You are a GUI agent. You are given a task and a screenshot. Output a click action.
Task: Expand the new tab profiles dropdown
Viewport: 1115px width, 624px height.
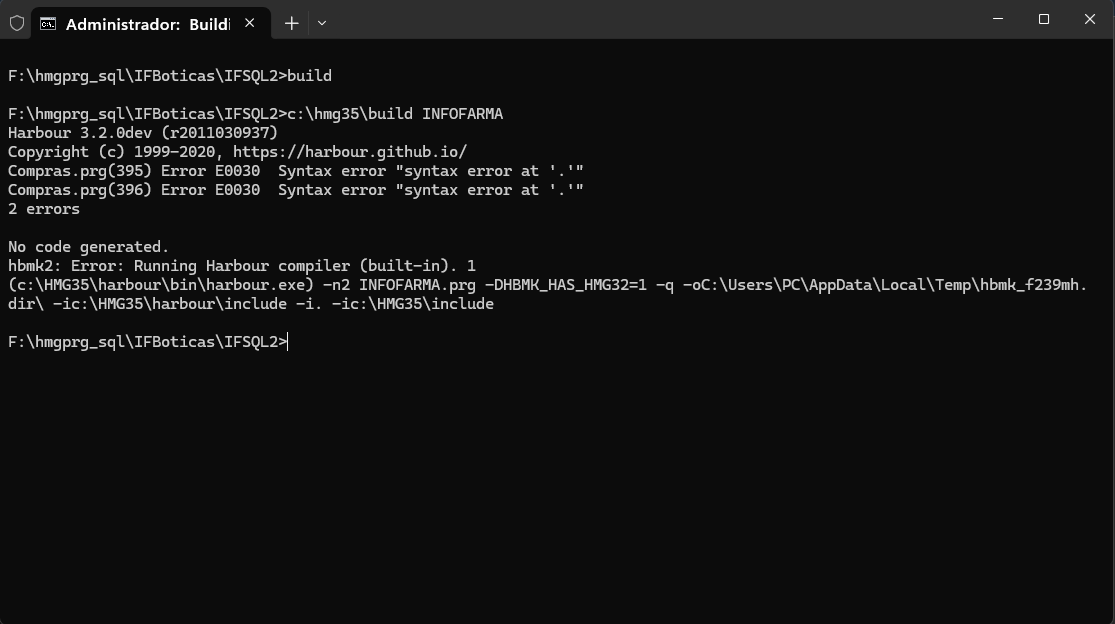pyautogui.click(x=322, y=23)
